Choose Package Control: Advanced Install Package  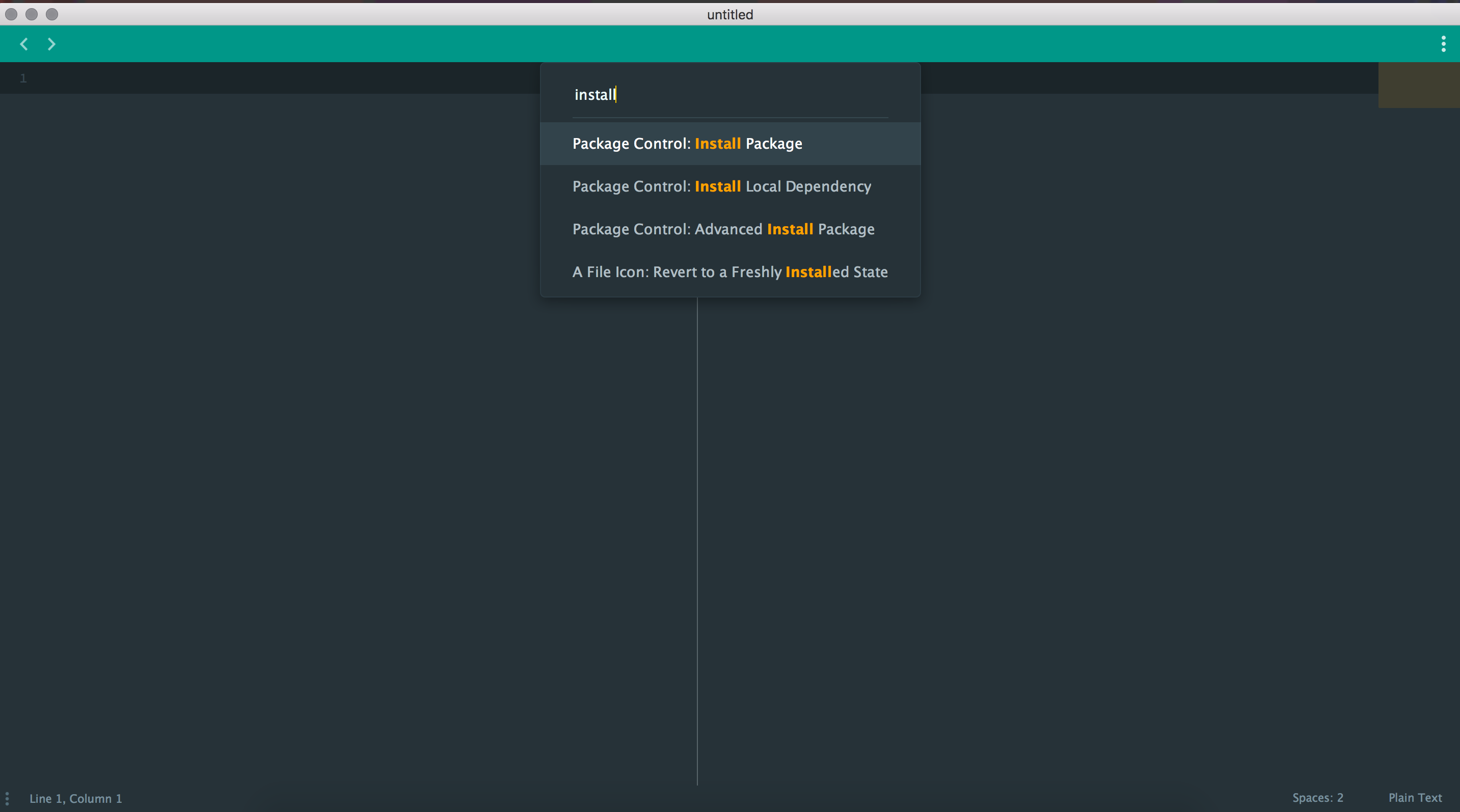pos(723,229)
